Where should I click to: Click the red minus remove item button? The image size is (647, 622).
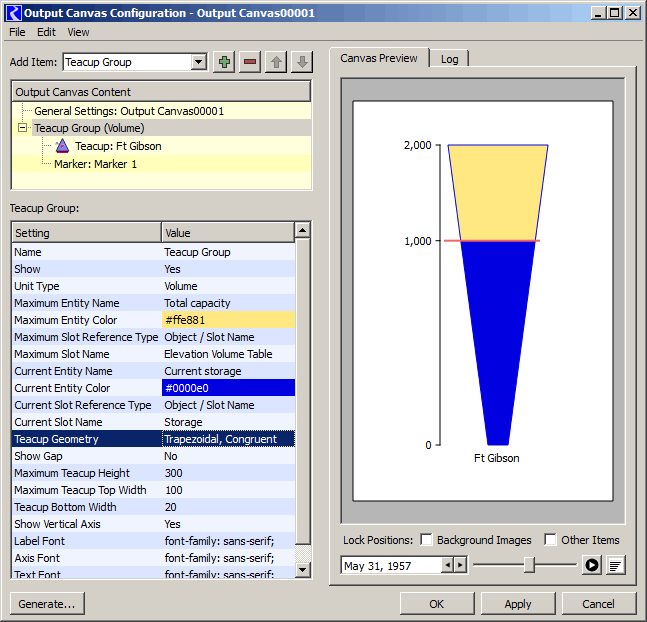(250, 62)
